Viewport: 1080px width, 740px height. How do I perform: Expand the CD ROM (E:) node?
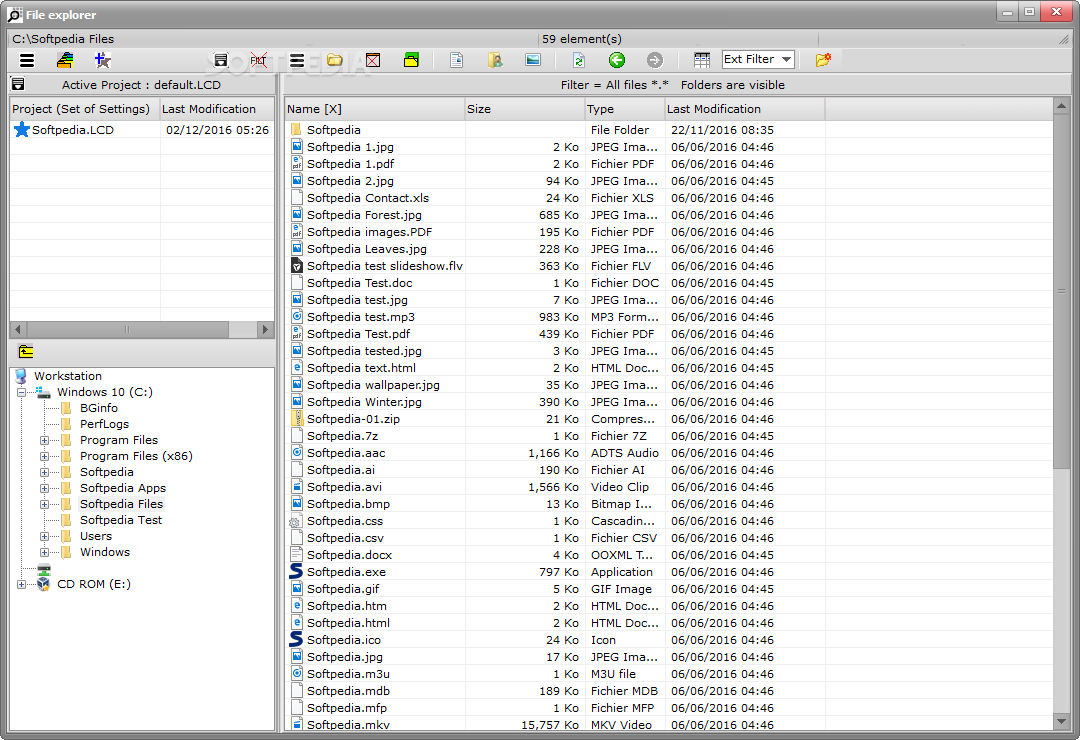pyautogui.click(x=21, y=584)
